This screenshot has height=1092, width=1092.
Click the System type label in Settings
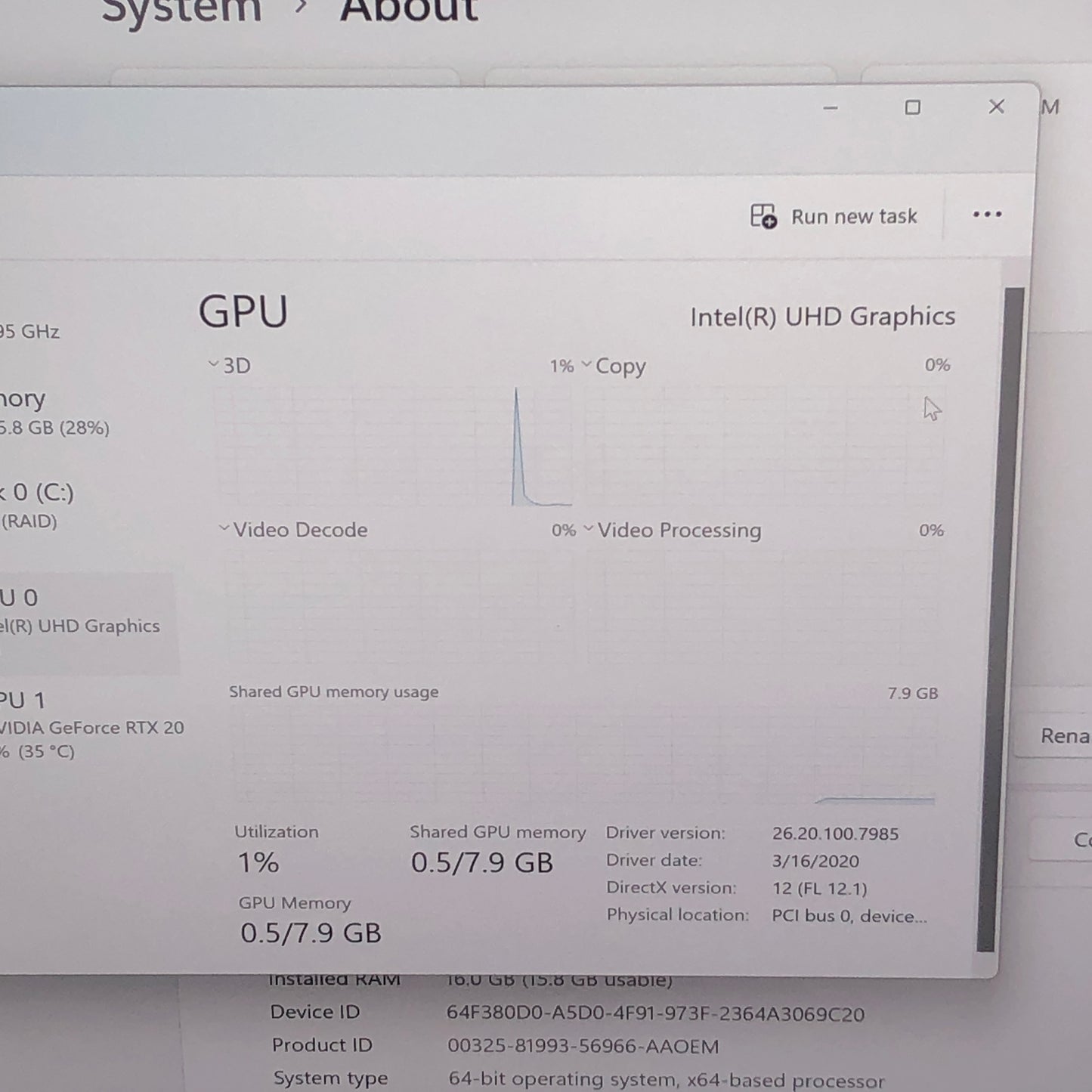tap(330, 1078)
